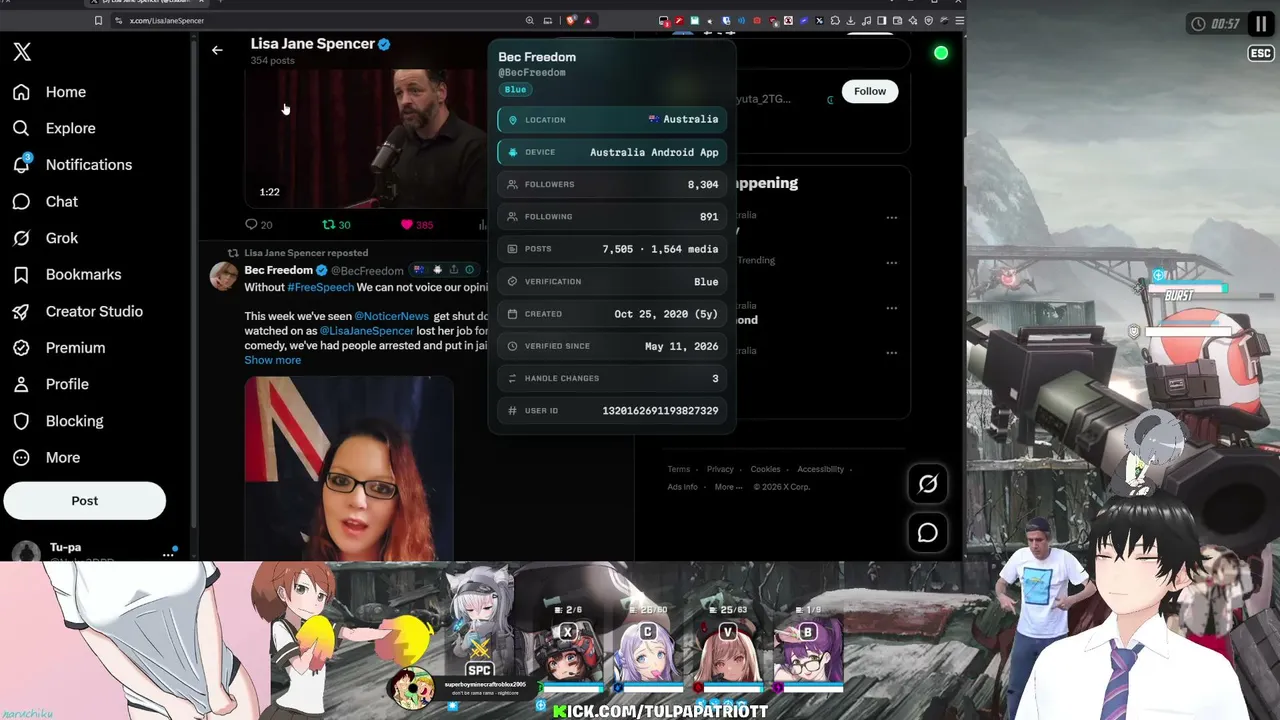Click the Blue badge under @BecFreedom
Screen dimensions: 1280x720
click(515, 90)
